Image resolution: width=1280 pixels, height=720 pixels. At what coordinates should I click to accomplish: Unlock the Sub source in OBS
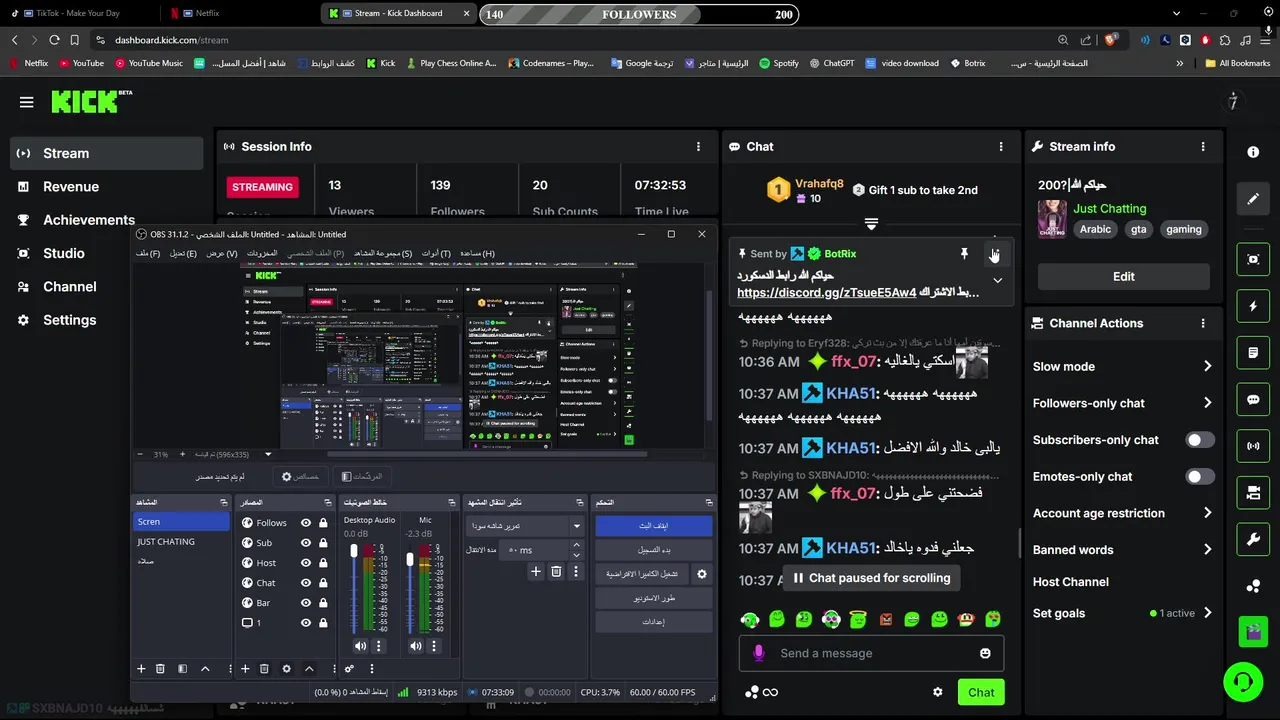coord(323,543)
